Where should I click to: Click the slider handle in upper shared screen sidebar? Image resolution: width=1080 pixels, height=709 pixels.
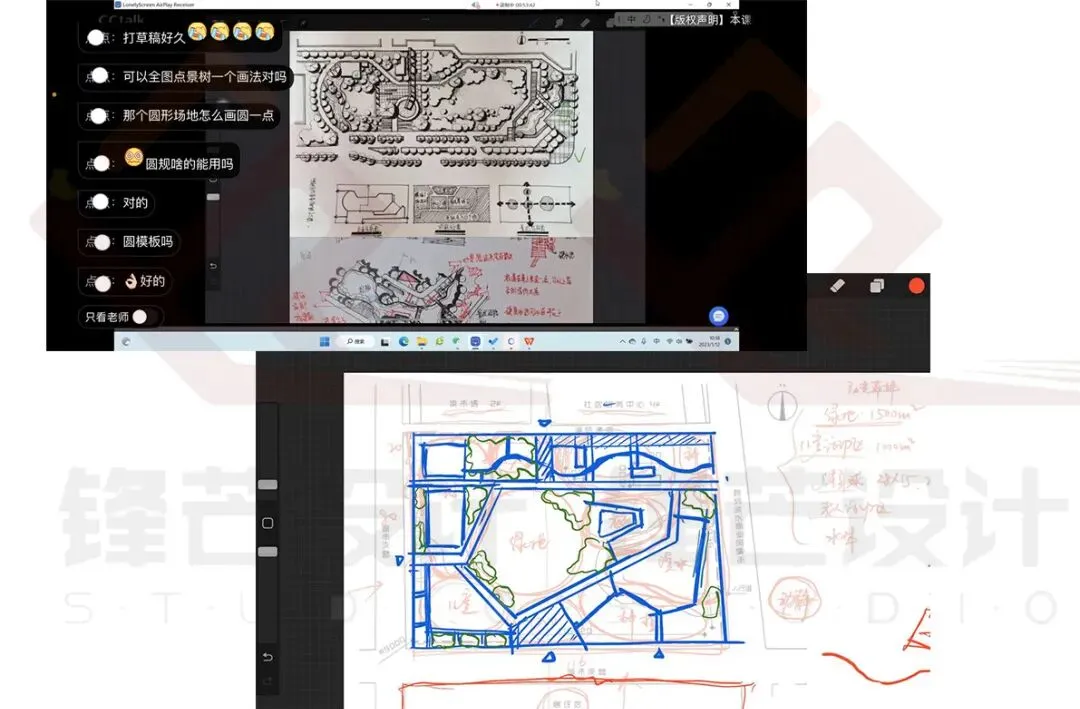coord(214,197)
